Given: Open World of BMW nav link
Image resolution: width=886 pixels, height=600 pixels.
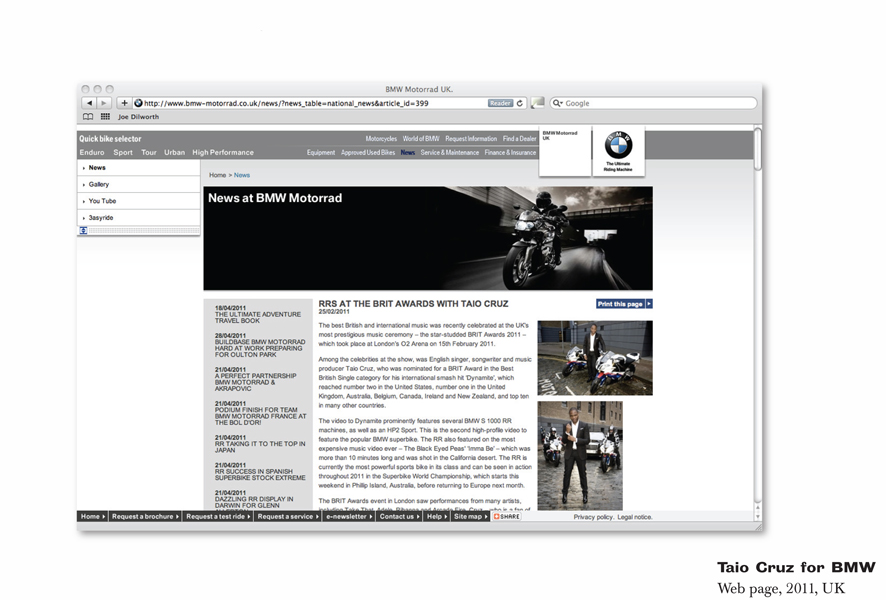Looking at the screenshot, I should (x=421, y=138).
